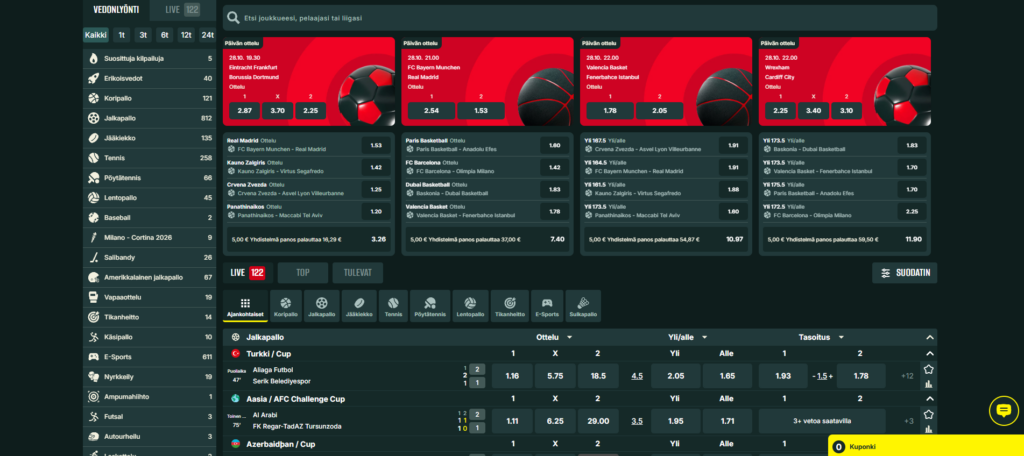Switch to the LIVE 122 sidebar tab
Screen dimensions: 1024x456
click(183, 10)
